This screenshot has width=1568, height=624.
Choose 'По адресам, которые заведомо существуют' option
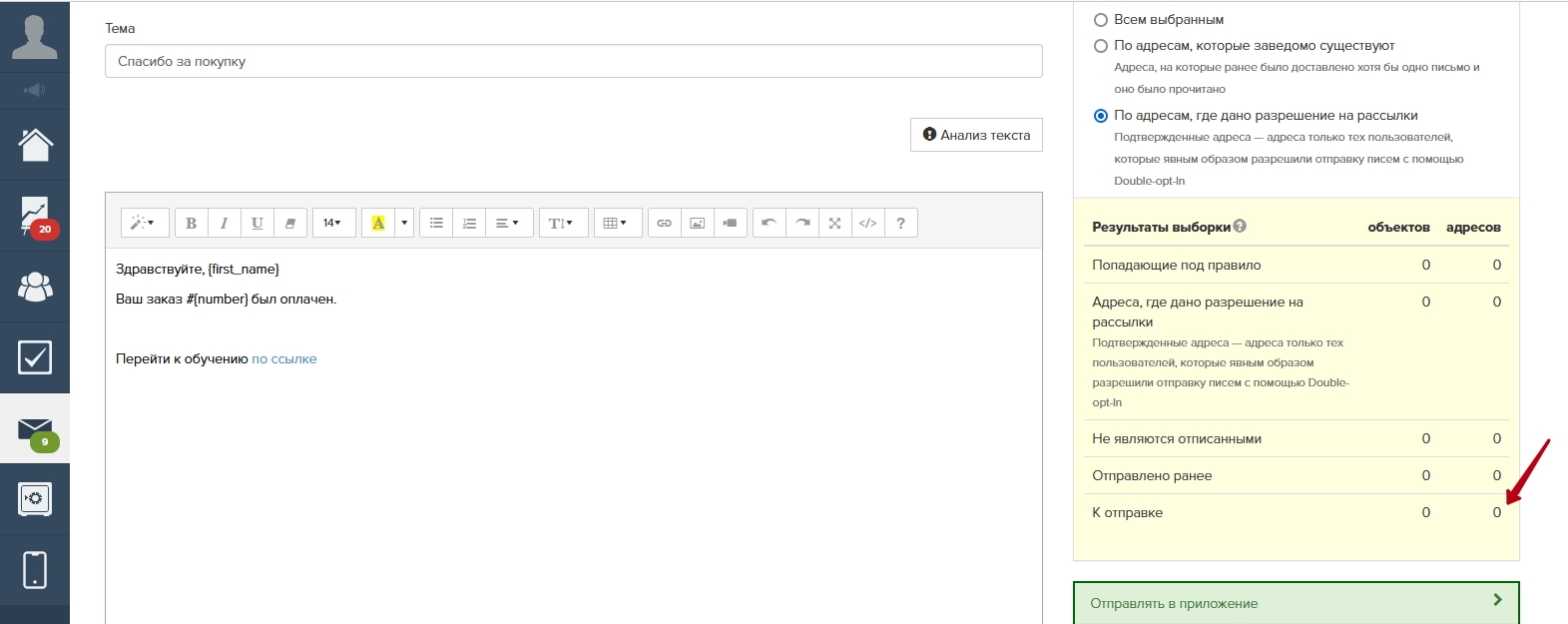click(1101, 46)
